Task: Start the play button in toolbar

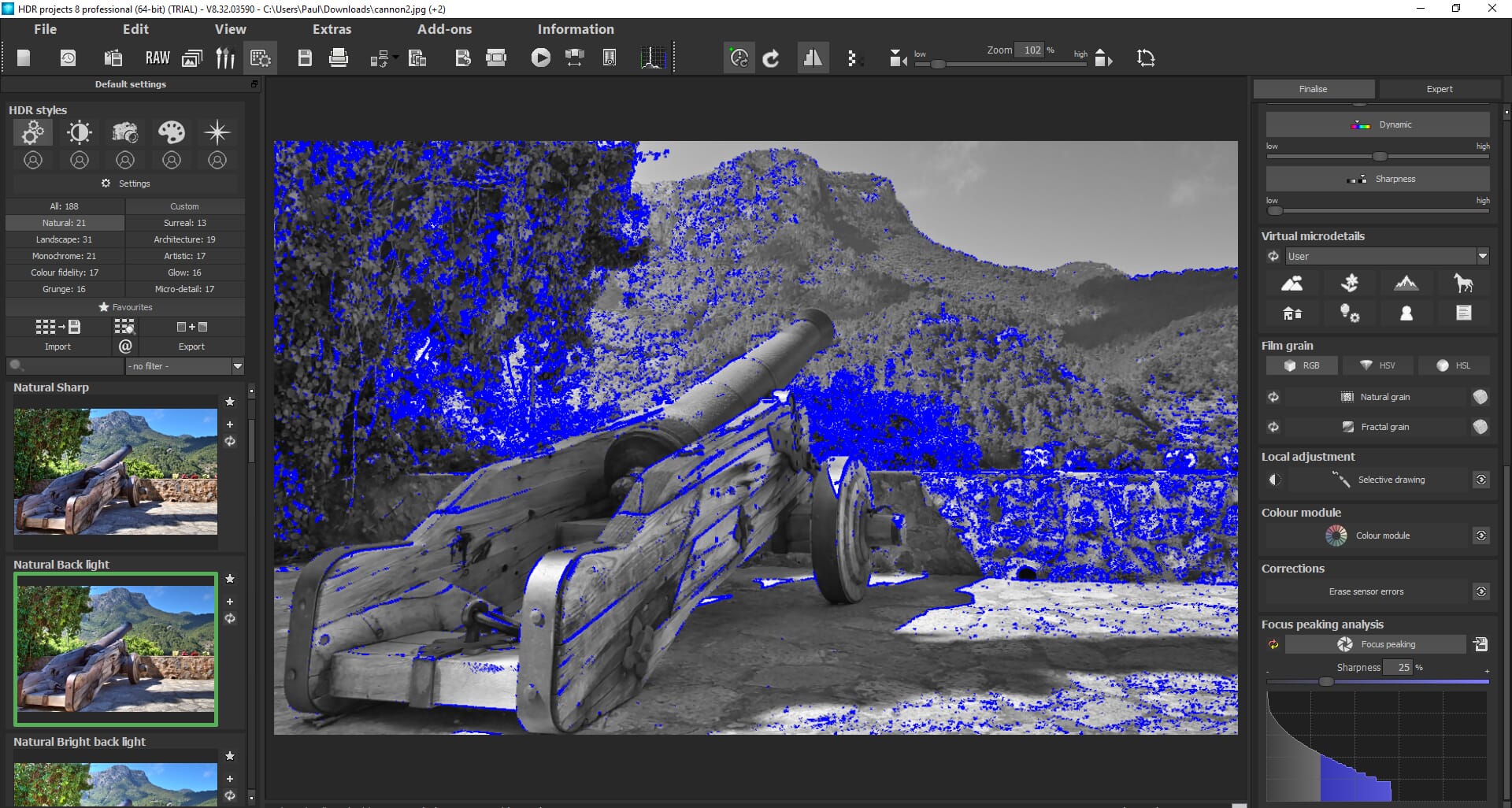Action: pos(540,57)
